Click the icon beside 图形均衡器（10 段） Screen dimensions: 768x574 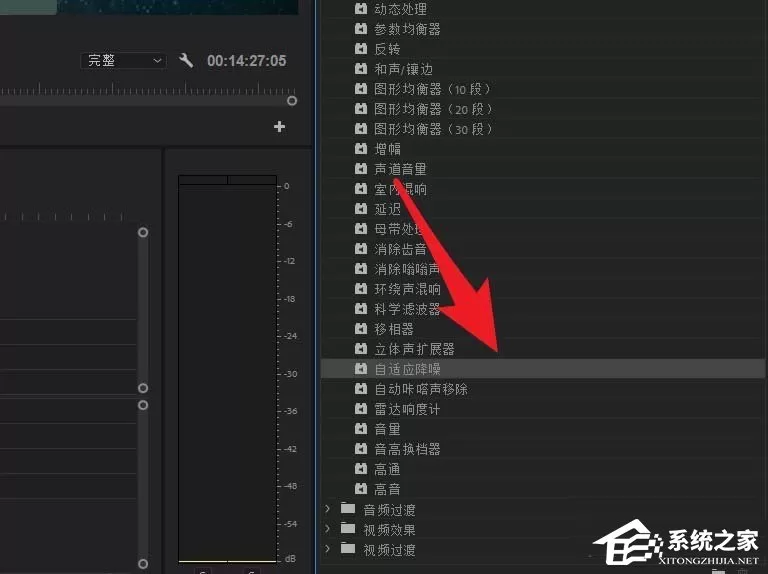(x=361, y=89)
